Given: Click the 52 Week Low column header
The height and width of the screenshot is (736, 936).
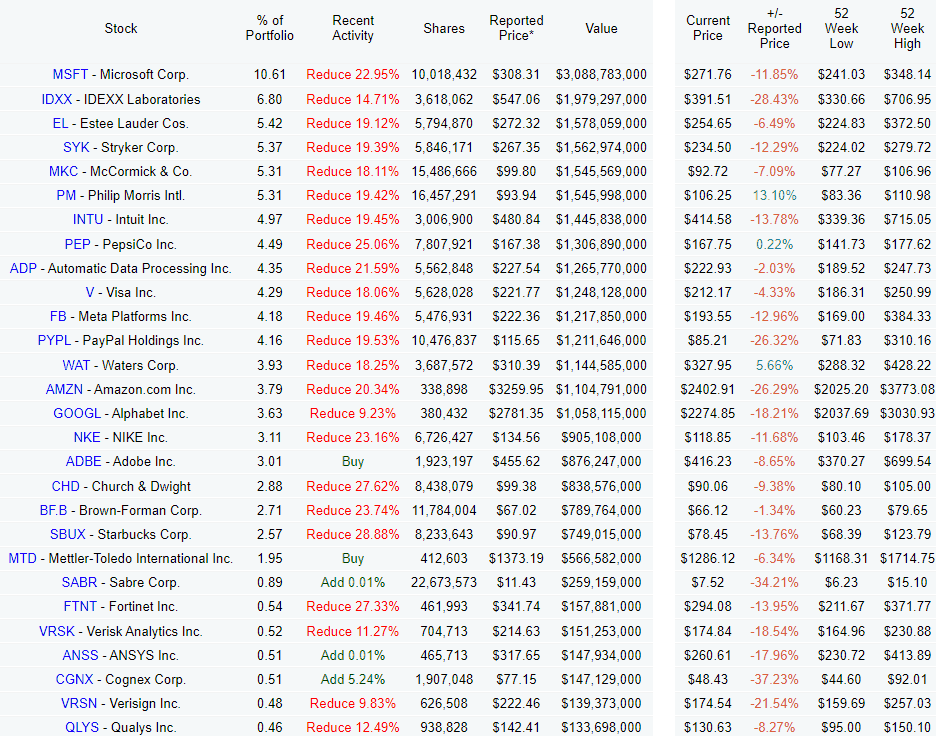Looking at the screenshot, I should pos(841,28).
